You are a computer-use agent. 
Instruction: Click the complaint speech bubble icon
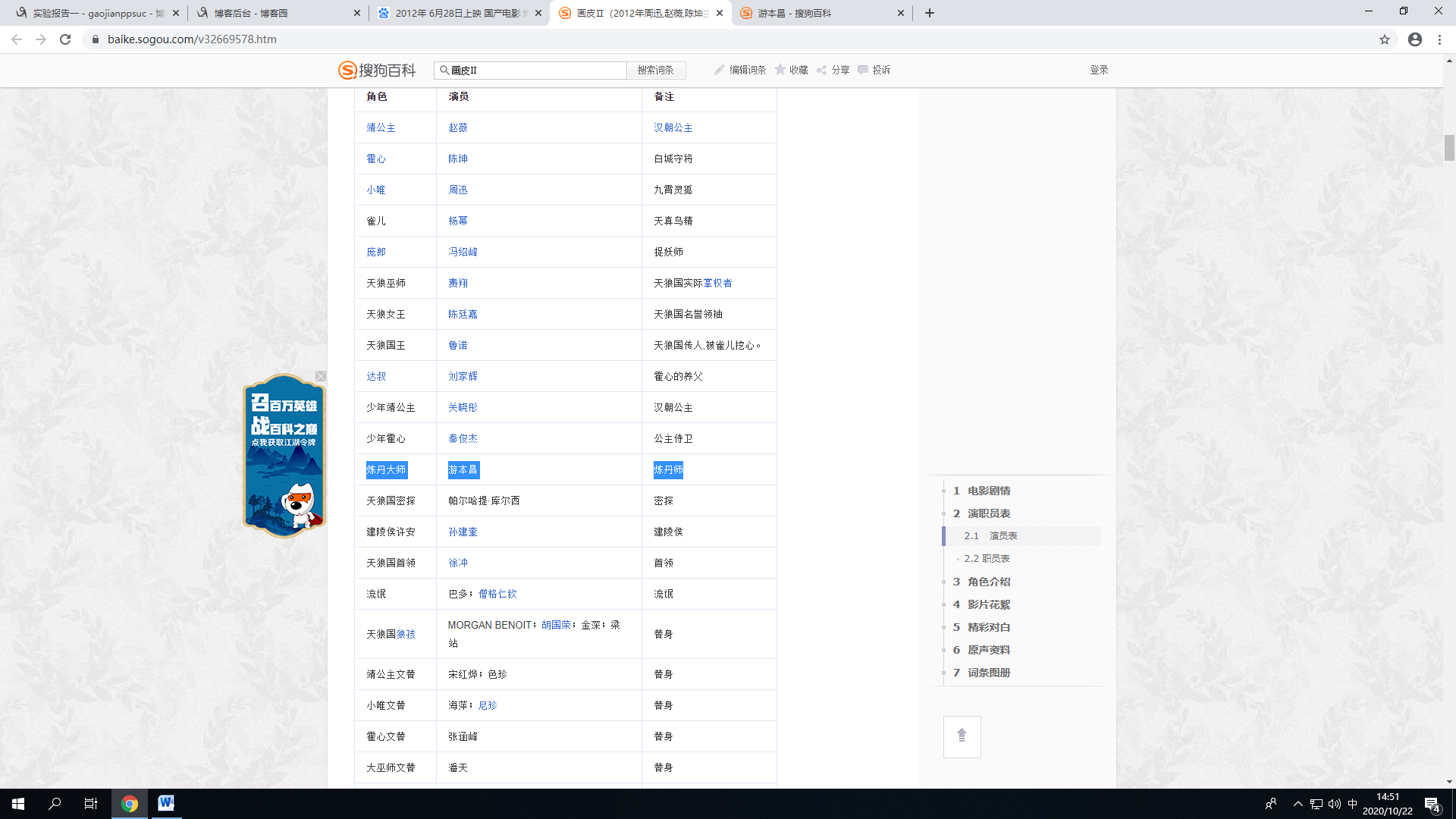click(863, 70)
